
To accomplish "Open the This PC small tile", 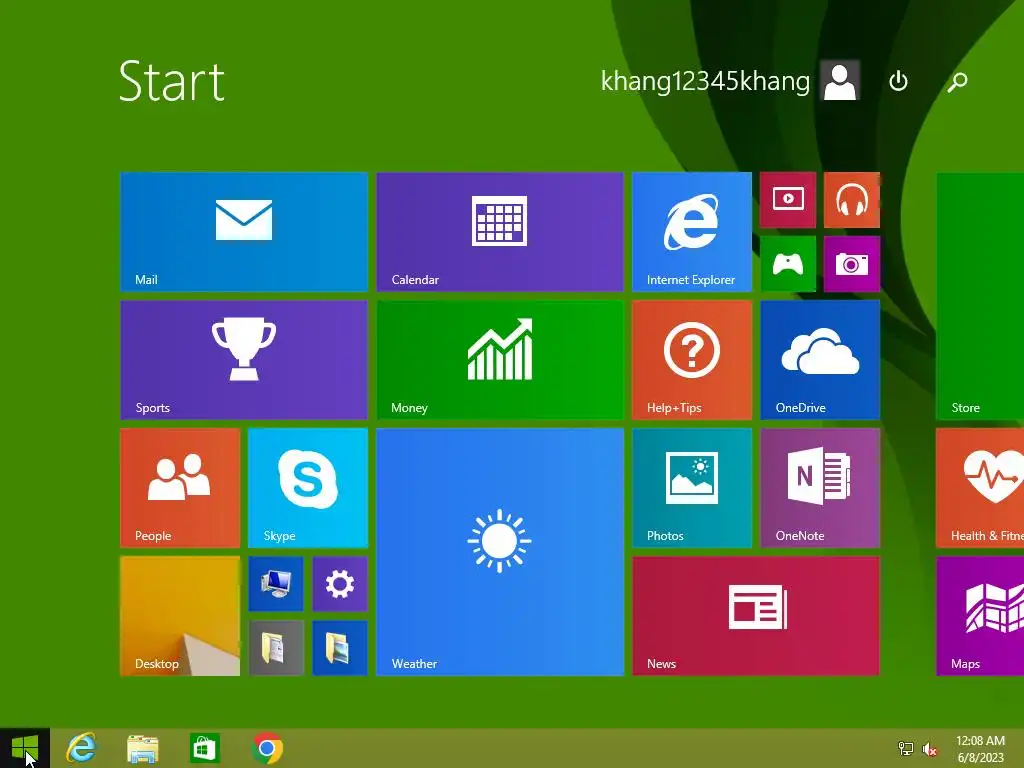I will click(x=276, y=584).
